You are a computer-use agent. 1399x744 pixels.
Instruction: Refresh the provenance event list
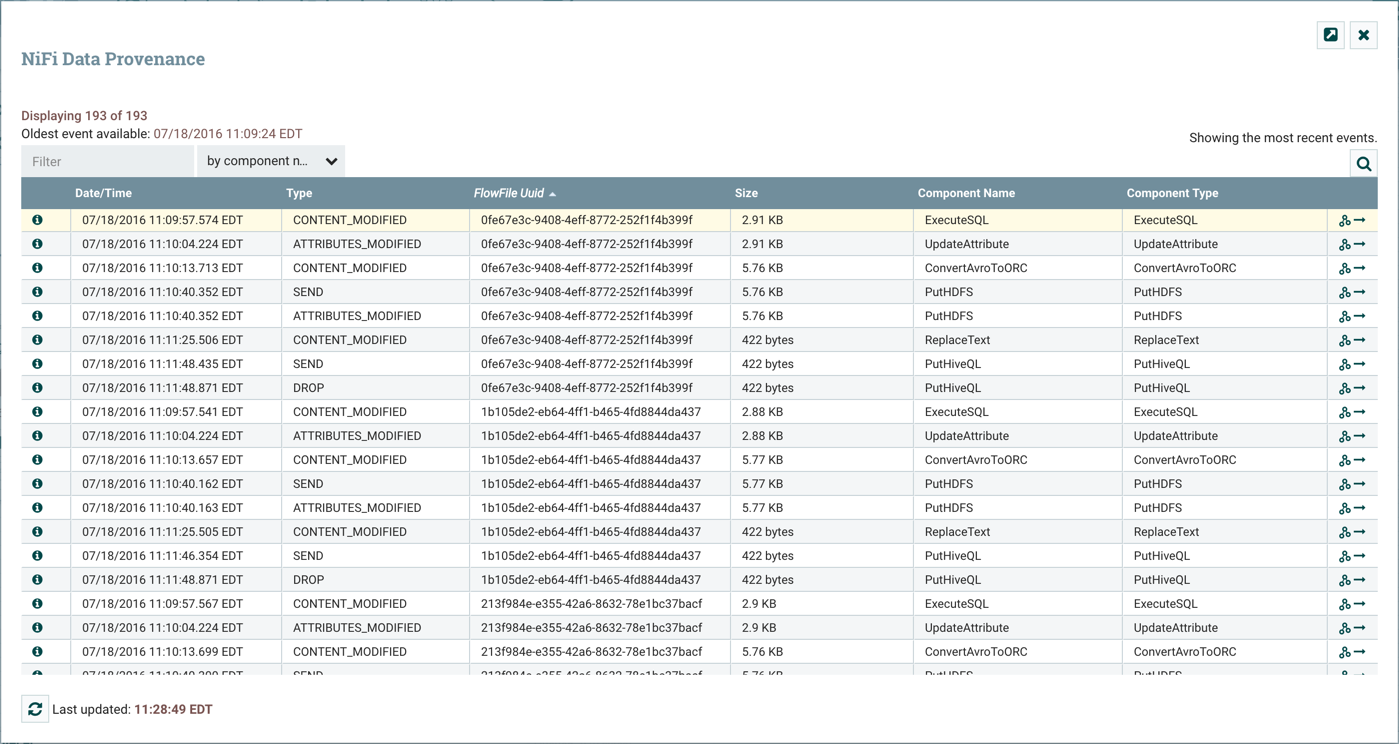coord(35,709)
